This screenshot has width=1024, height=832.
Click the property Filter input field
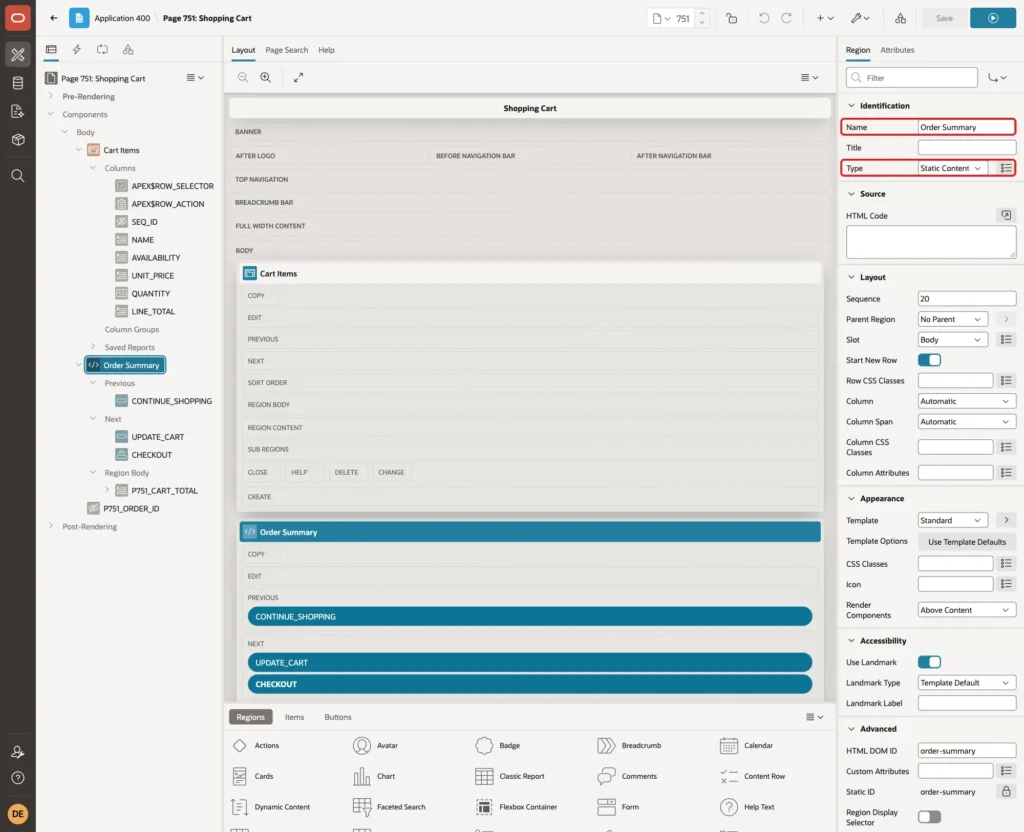912,78
